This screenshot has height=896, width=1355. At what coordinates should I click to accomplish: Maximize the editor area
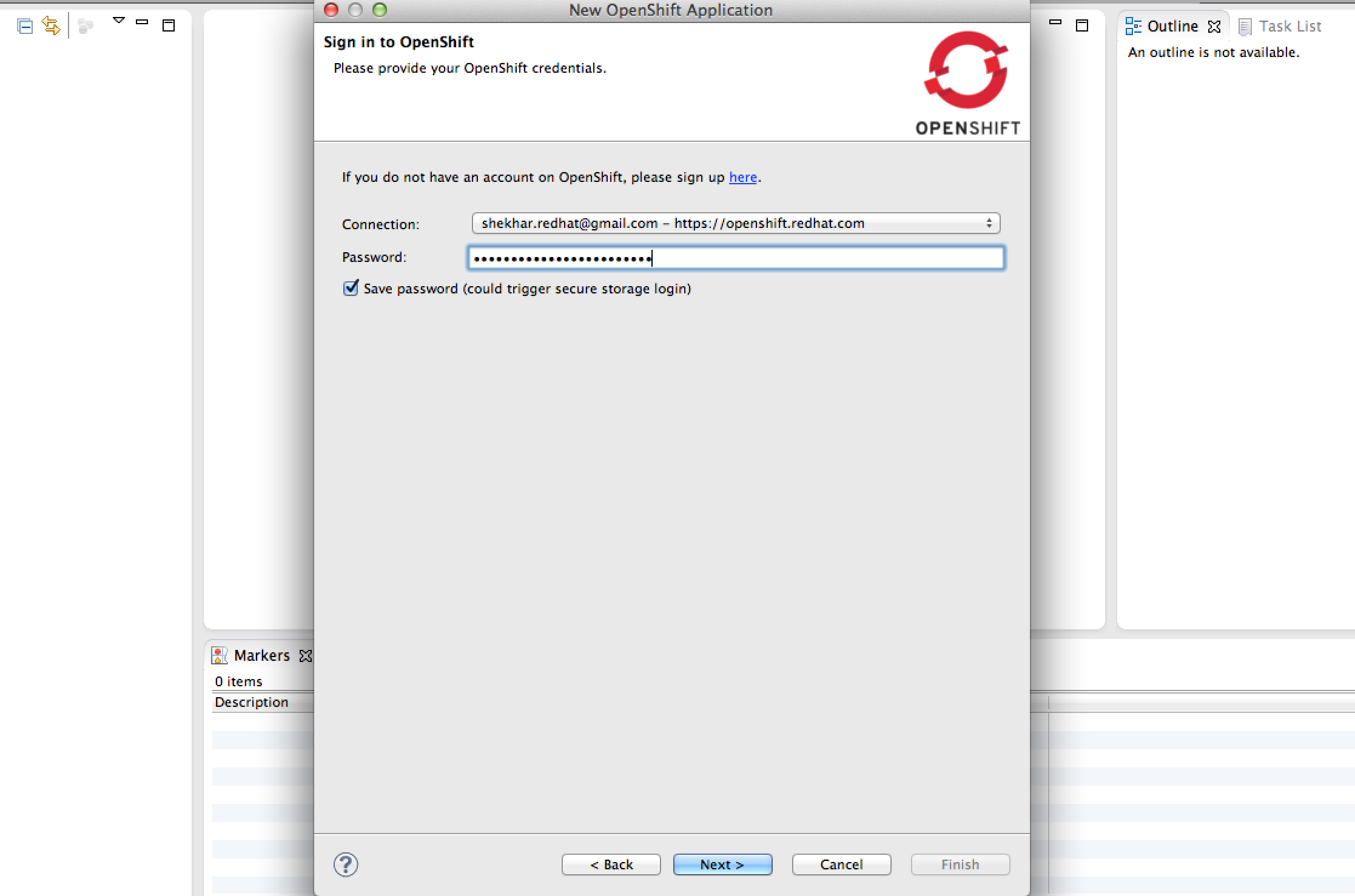pyautogui.click(x=1082, y=25)
